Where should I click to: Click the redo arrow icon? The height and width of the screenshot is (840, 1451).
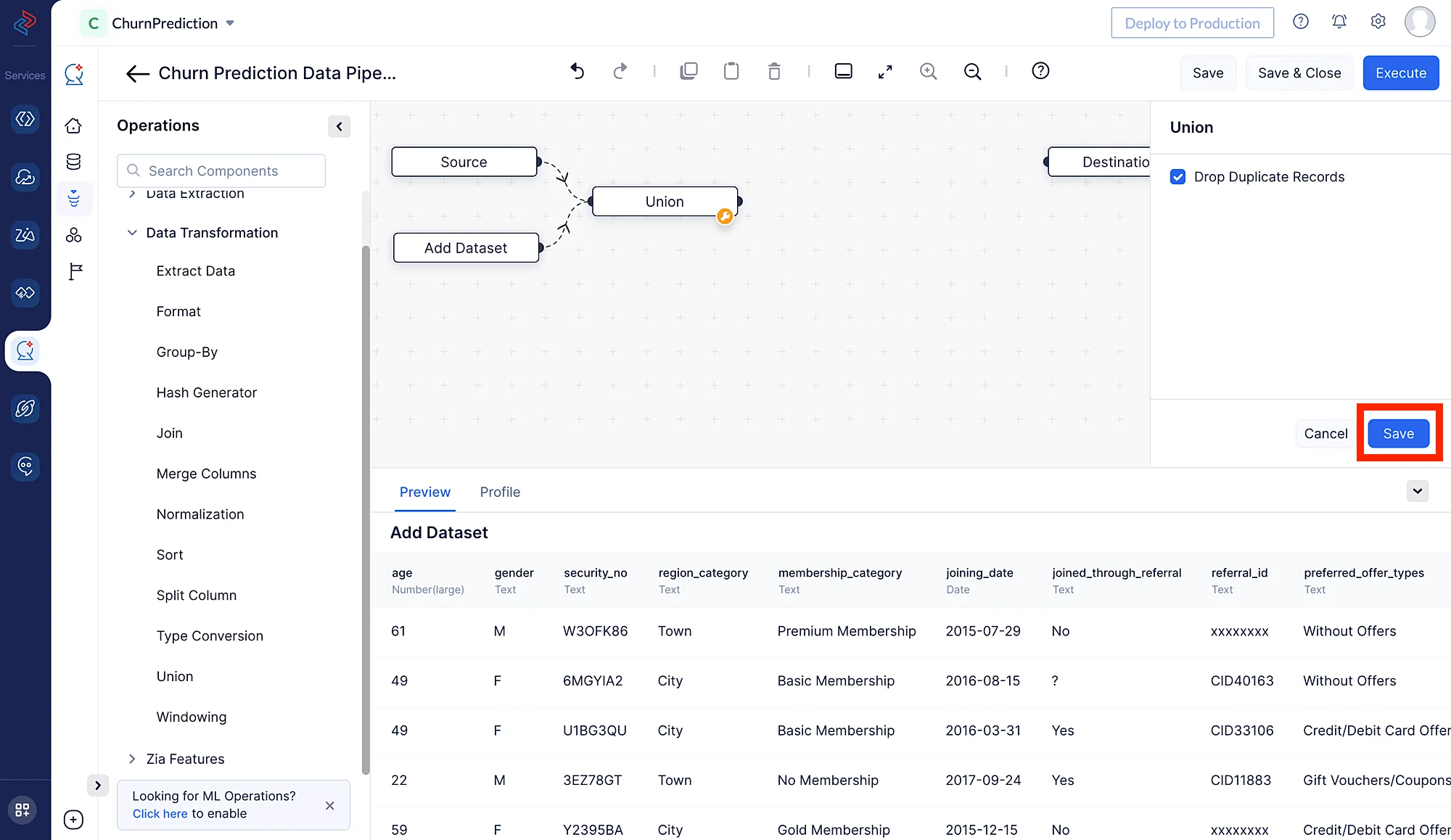620,71
